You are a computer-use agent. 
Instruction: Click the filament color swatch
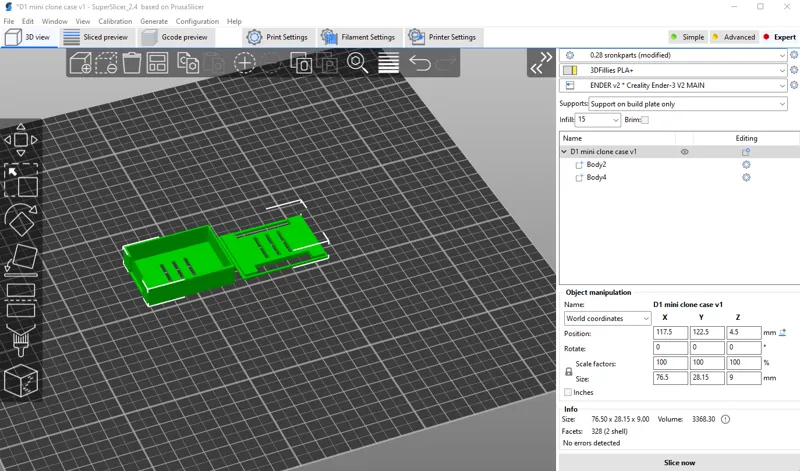(570, 70)
